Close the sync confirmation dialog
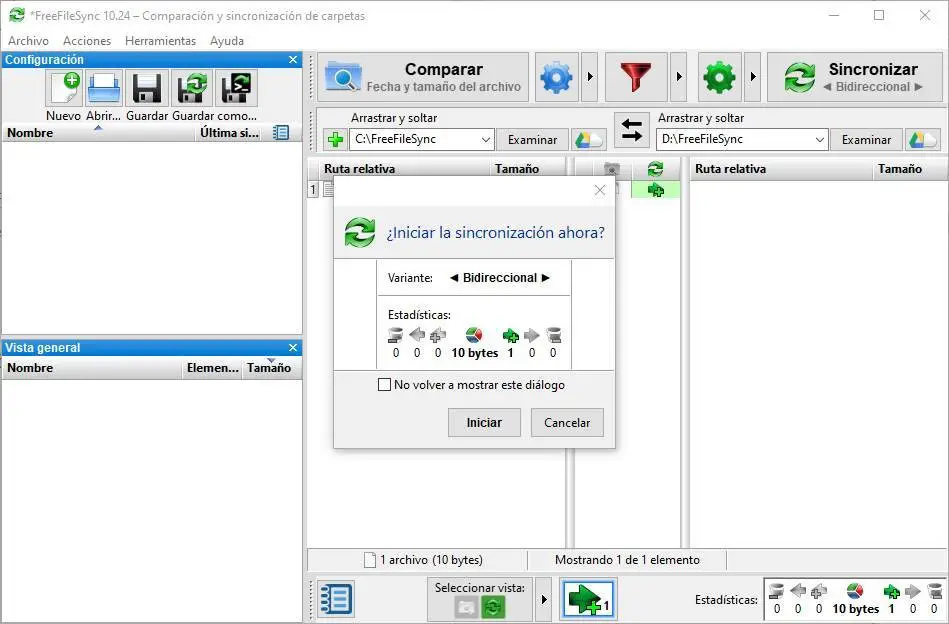Image resolution: width=949 pixels, height=624 pixels. [600, 190]
